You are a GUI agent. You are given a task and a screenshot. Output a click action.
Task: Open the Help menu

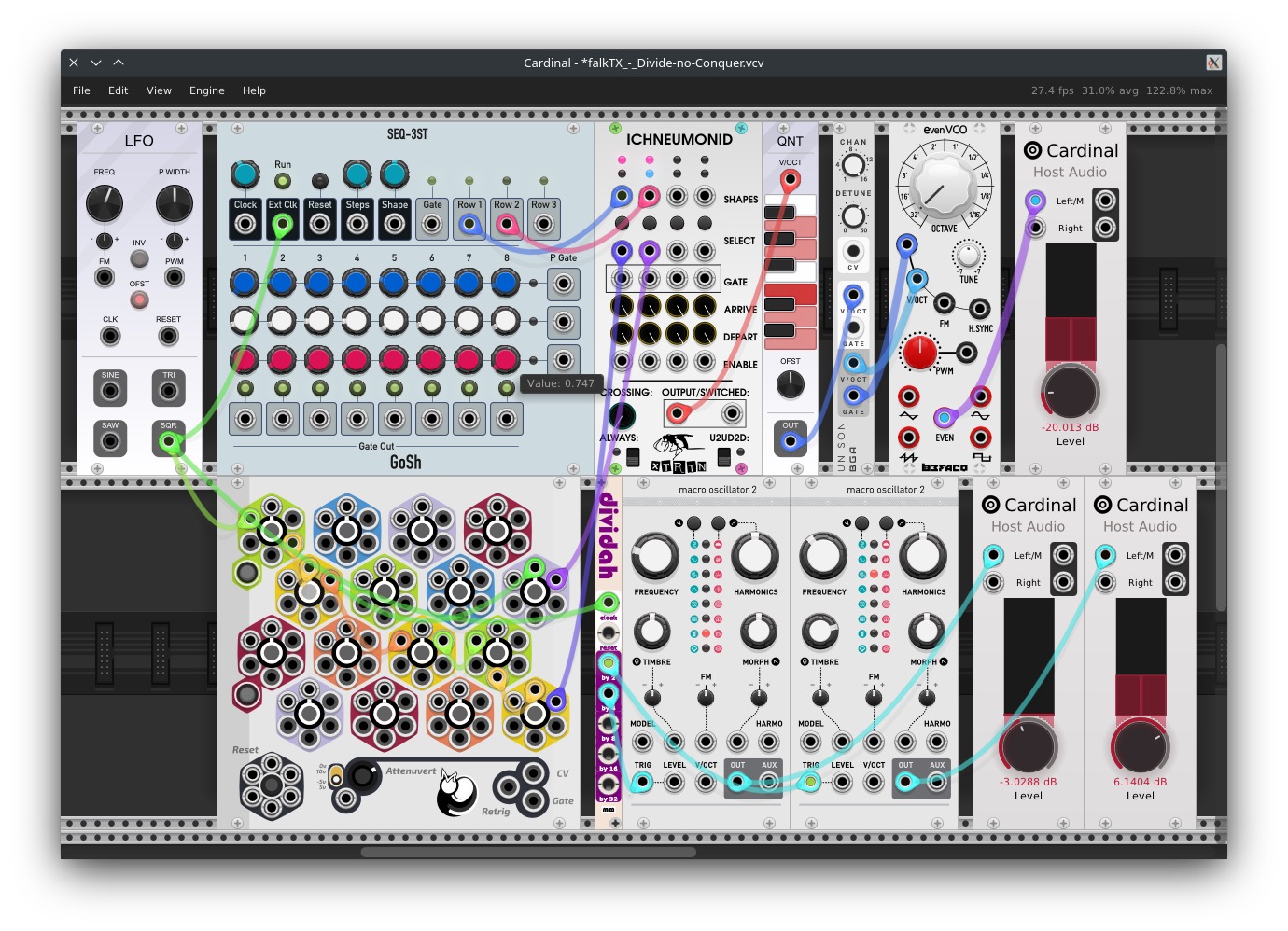(254, 90)
